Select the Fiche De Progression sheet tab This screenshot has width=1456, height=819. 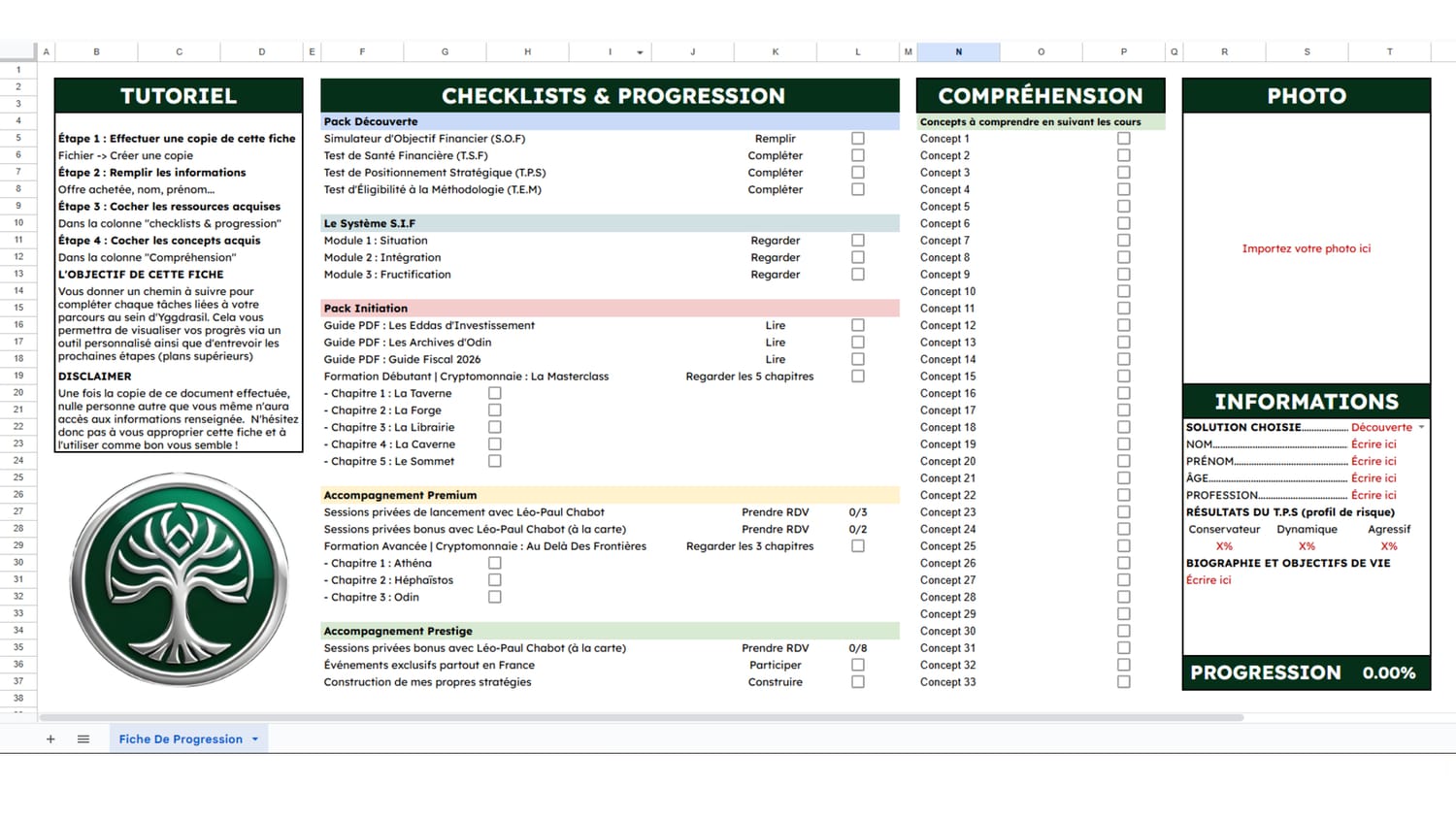tap(181, 739)
